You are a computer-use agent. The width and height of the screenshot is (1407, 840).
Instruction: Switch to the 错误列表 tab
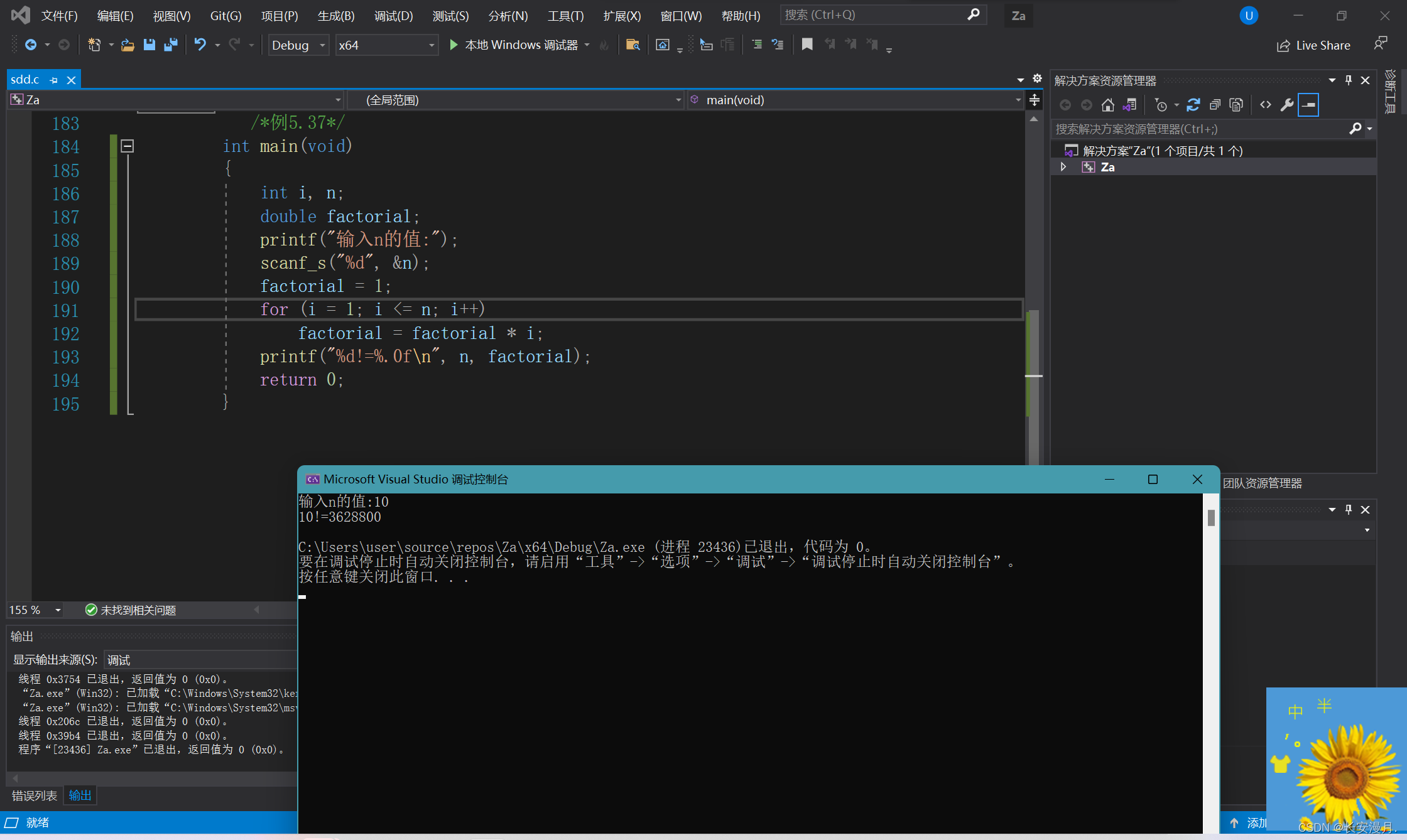pyautogui.click(x=34, y=795)
